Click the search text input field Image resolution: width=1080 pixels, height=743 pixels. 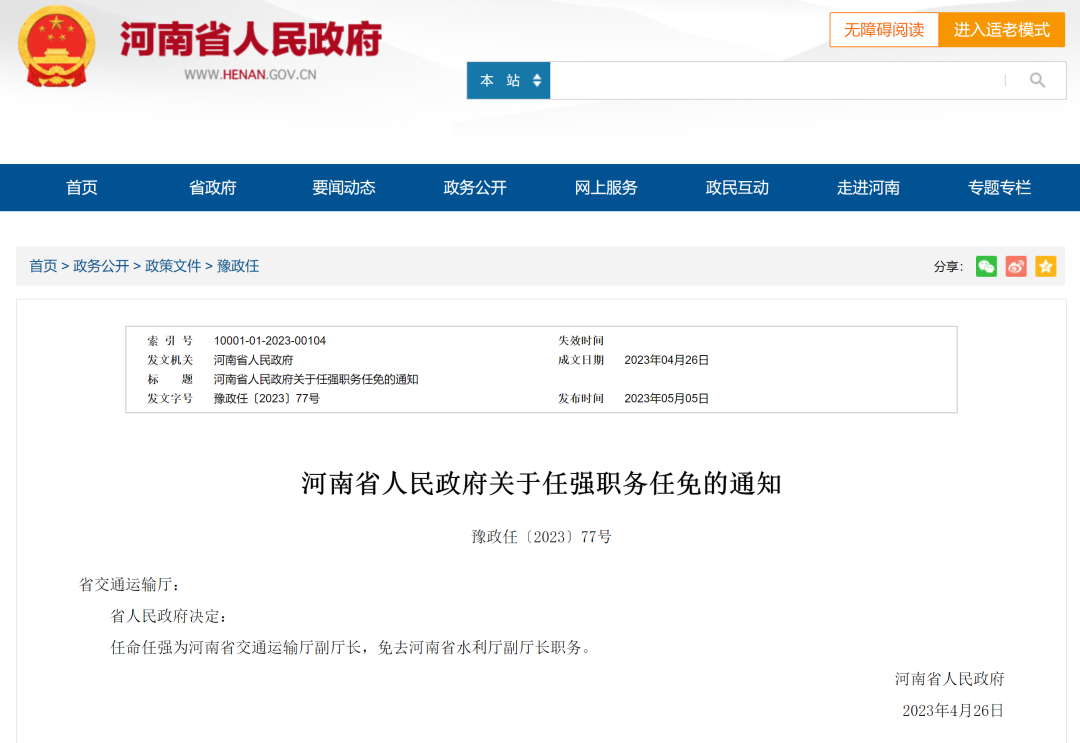click(777, 81)
